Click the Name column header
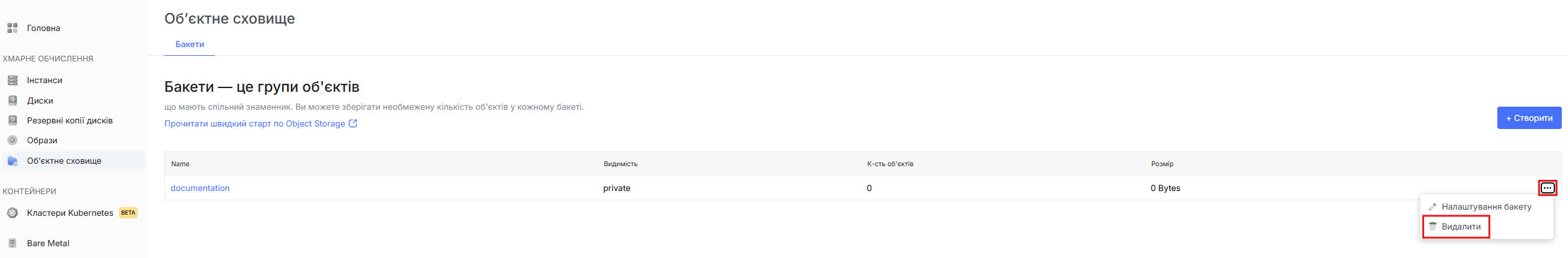This screenshot has height=258, width=1568. pos(180,164)
